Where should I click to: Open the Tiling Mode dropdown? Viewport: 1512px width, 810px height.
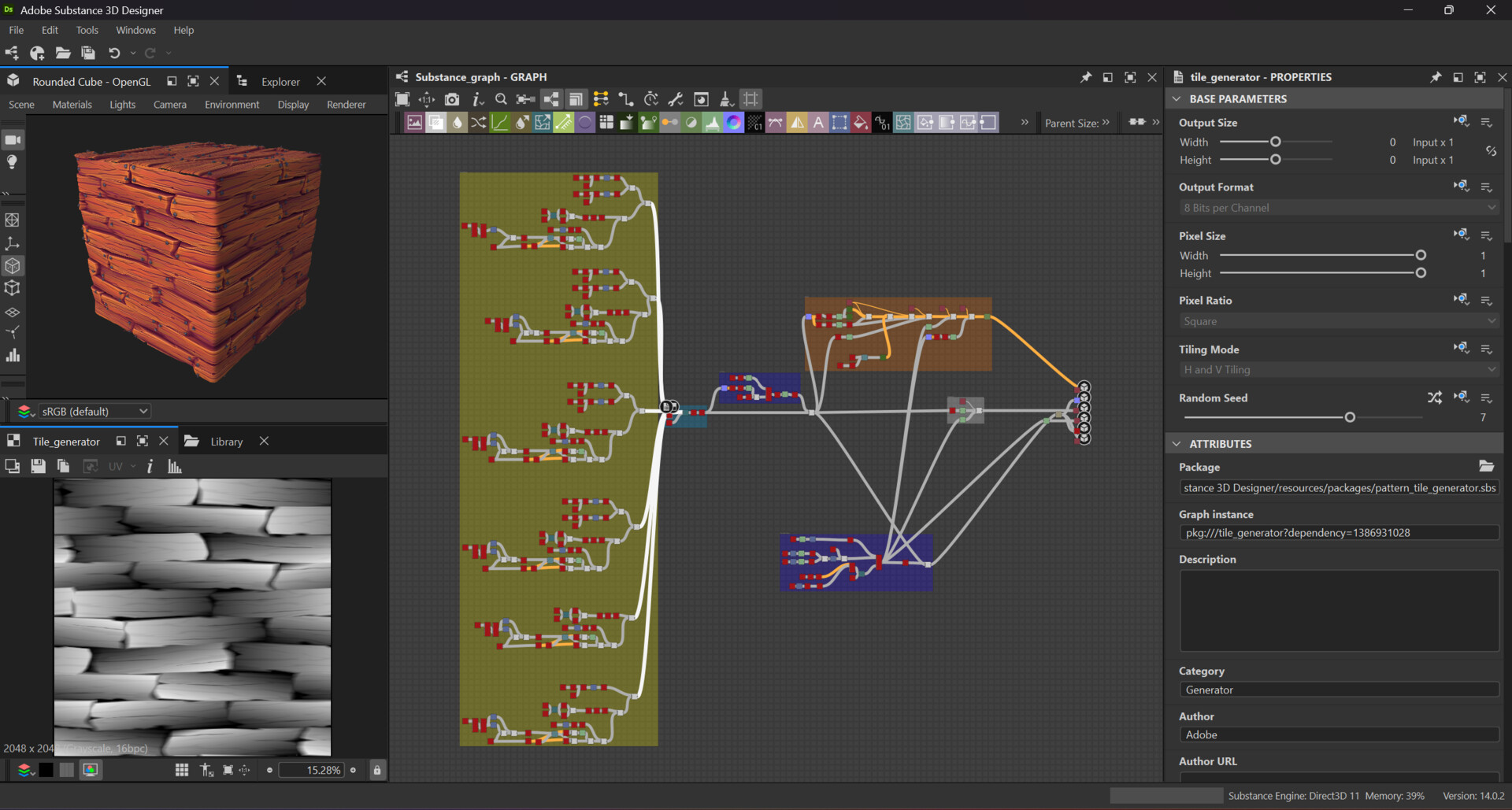pyautogui.click(x=1337, y=369)
